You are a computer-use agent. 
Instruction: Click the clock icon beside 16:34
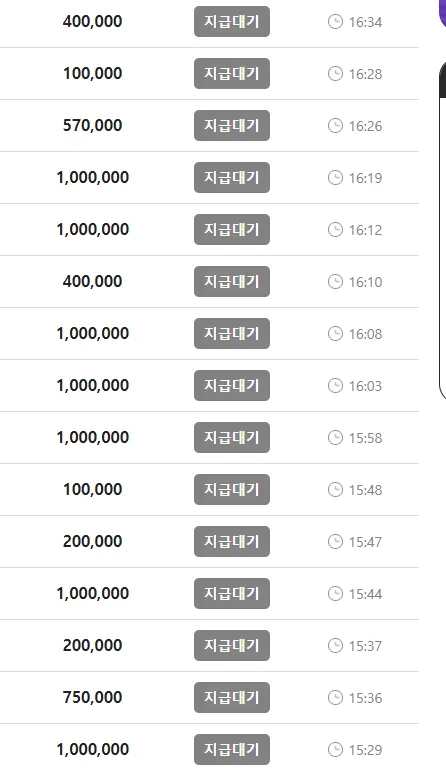[335, 22]
